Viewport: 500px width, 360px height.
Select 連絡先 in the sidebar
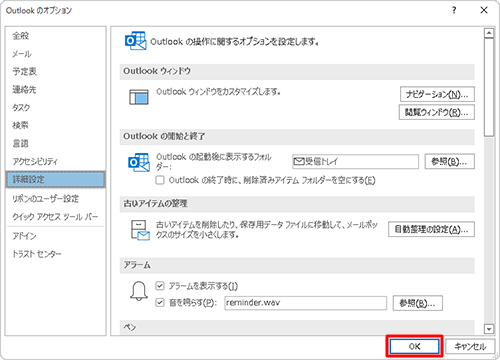point(24,89)
